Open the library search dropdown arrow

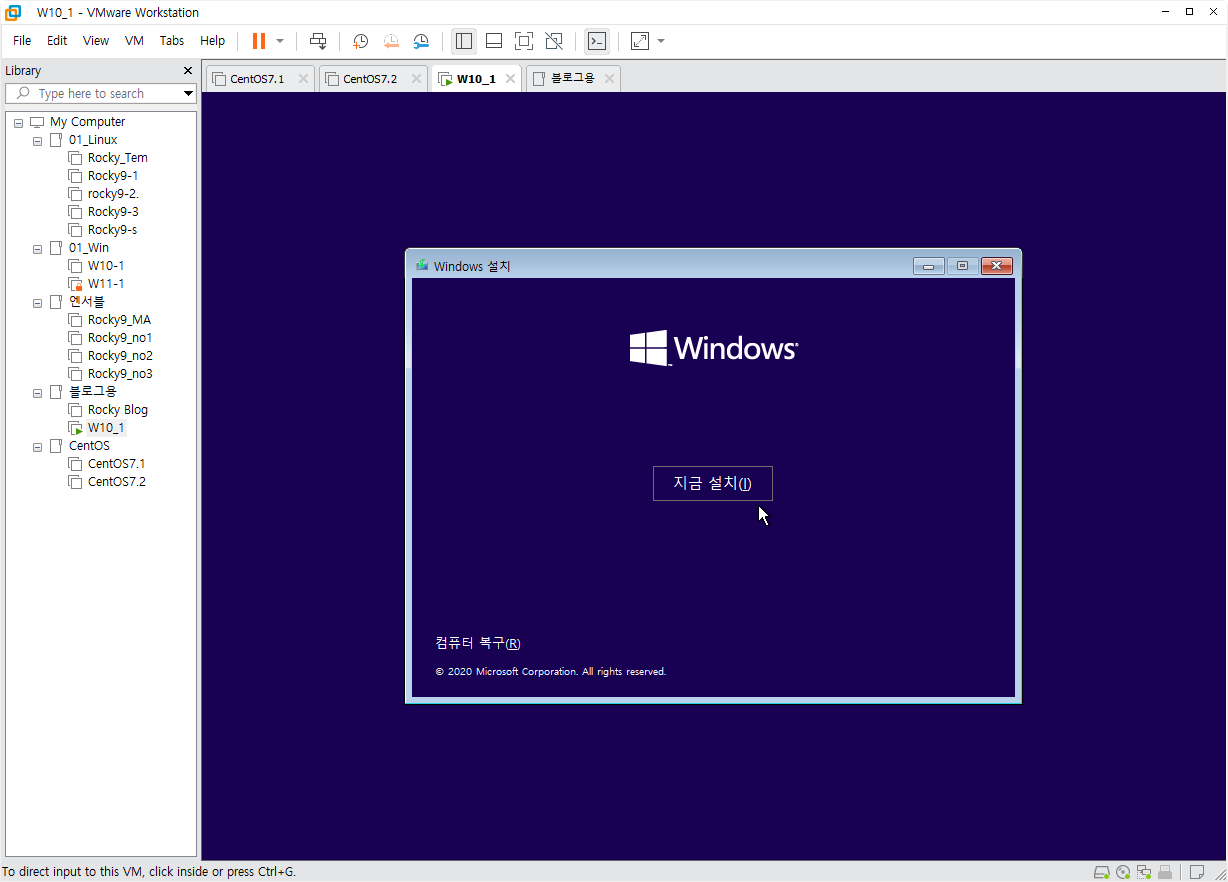[188, 93]
